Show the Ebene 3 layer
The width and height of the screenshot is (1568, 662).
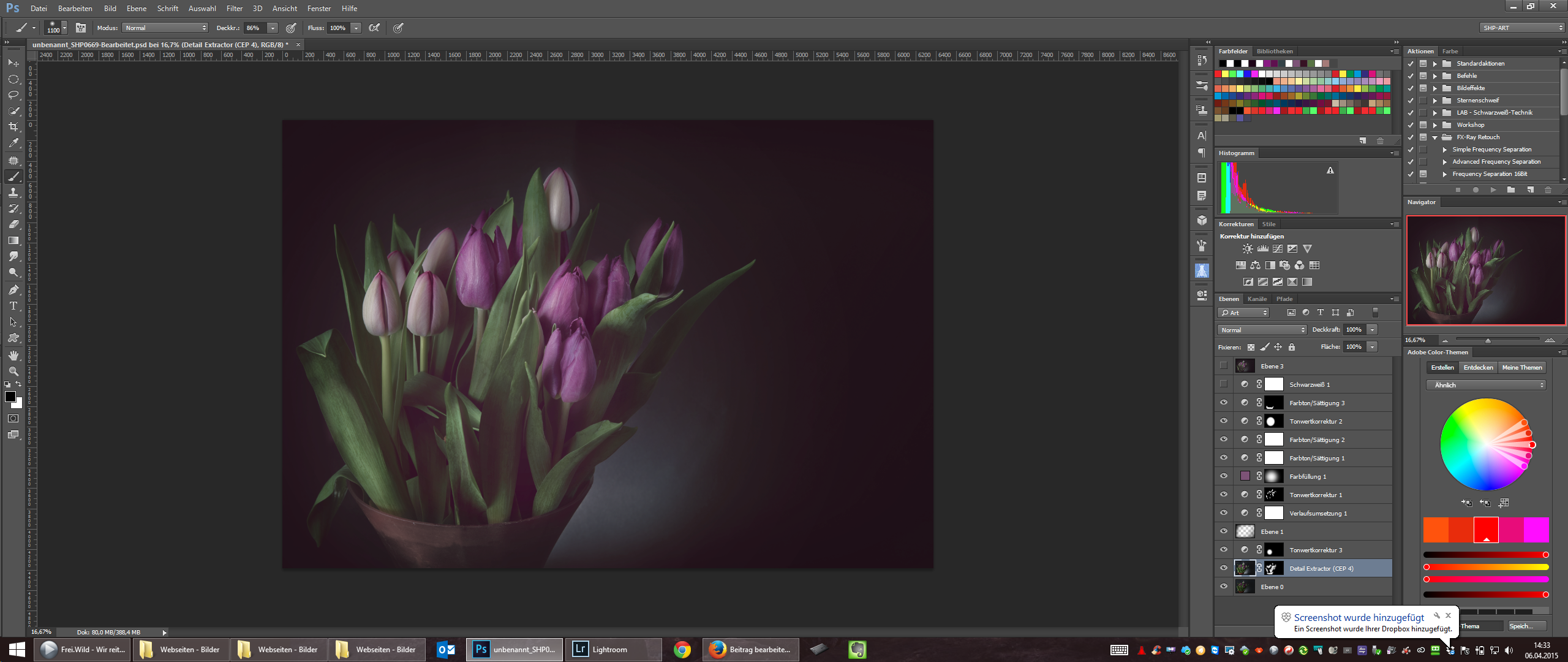(x=1224, y=366)
